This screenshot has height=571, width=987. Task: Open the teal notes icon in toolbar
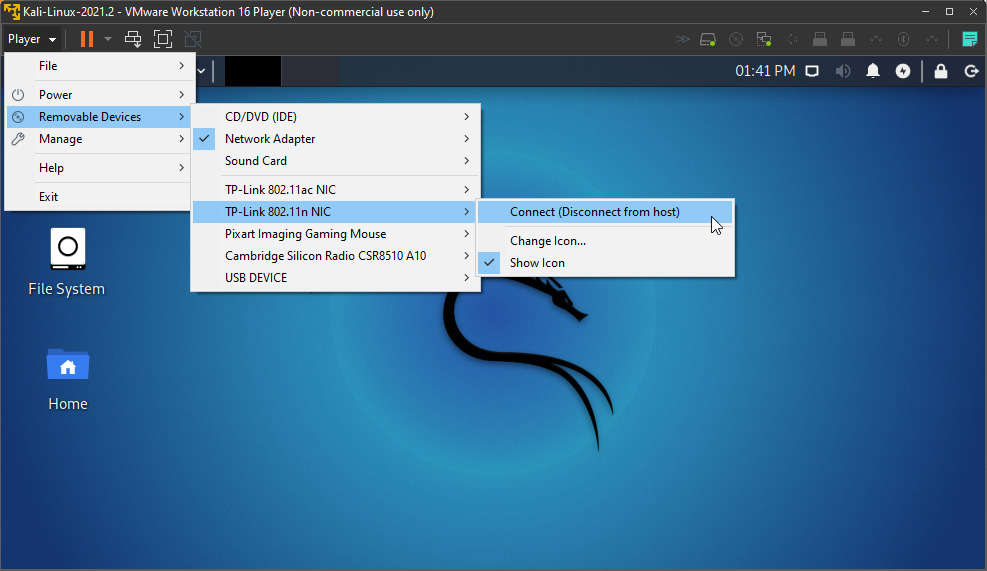point(969,39)
